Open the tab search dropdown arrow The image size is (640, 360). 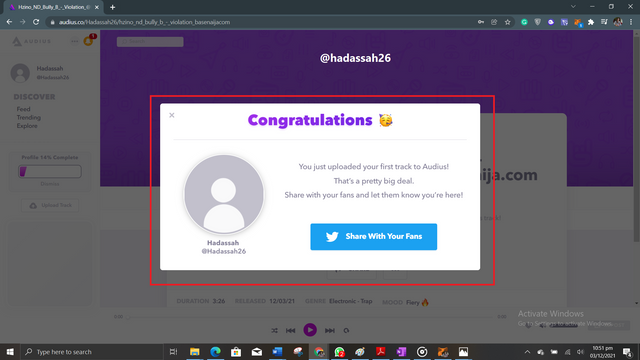point(573,7)
